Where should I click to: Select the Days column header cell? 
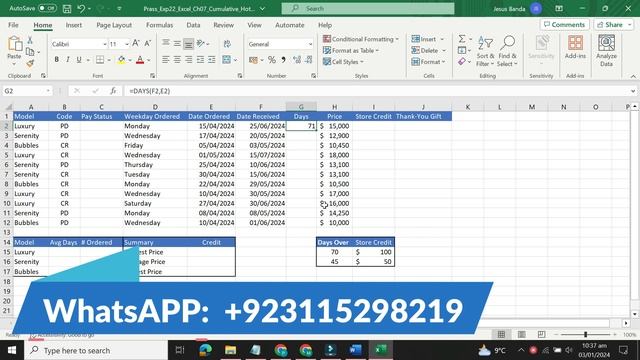pos(301,116)
